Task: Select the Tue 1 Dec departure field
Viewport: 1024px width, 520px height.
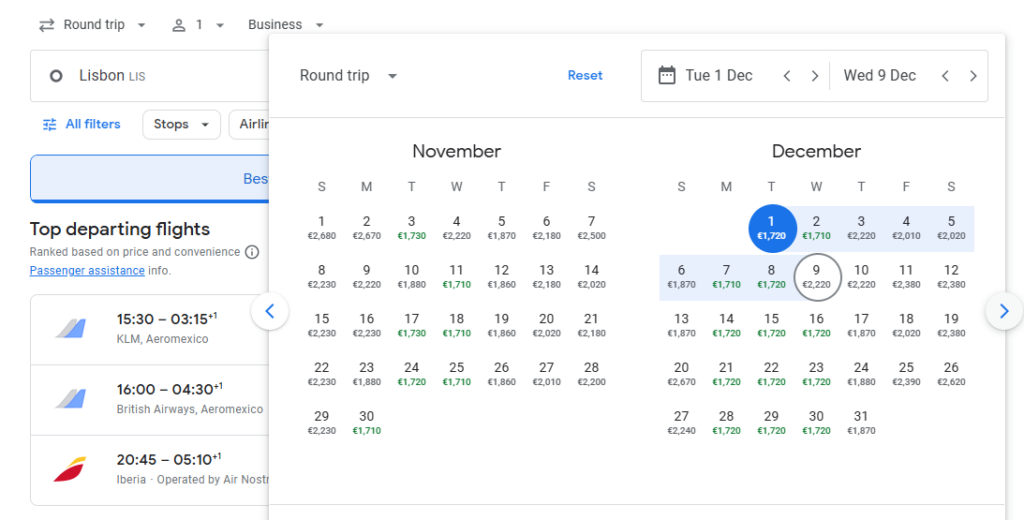Action: (x=718, y=76)
